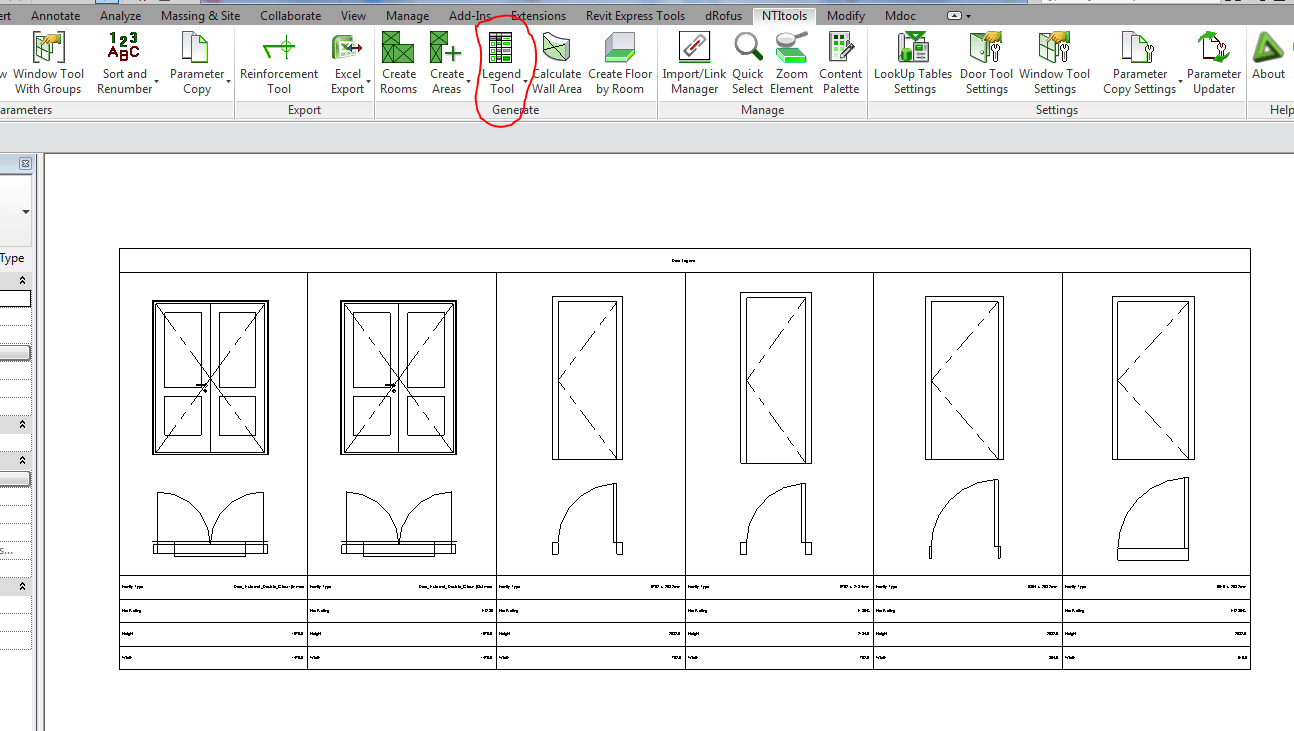The image size is (1294, 731).
Task: Switch to the Manage ribbon tab
Action: pos(407,15)
